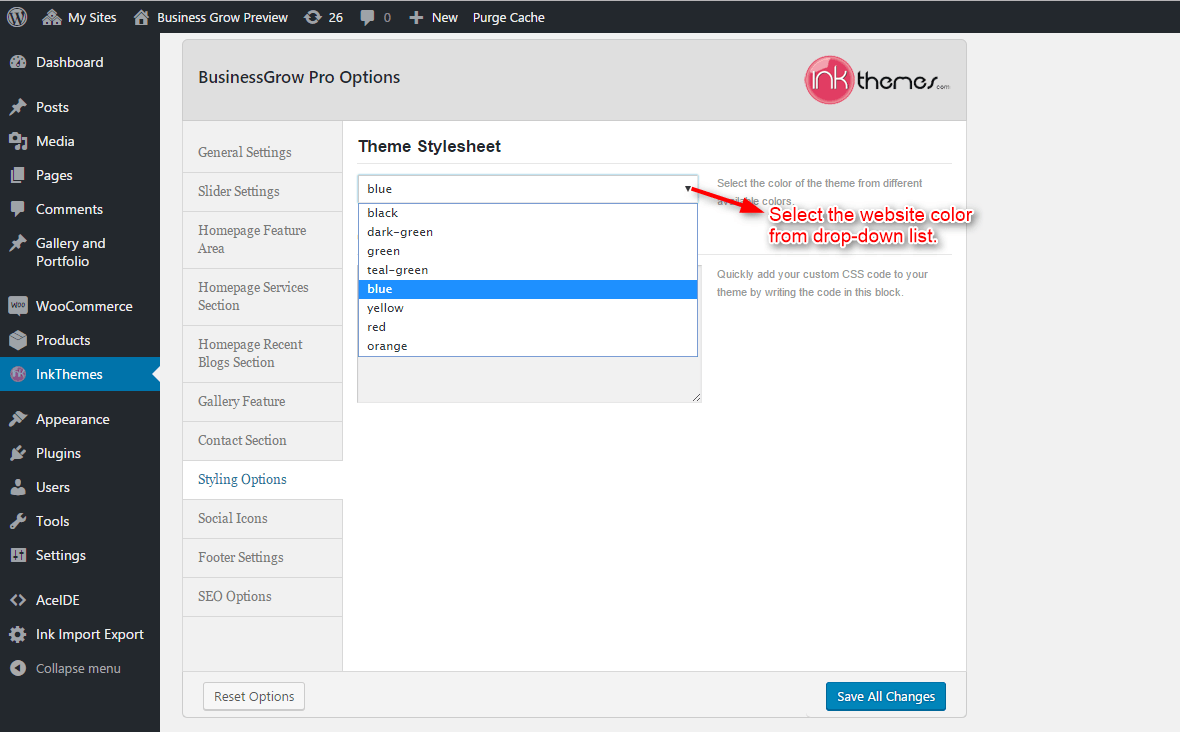Click the Products box icon

(18, 340)
